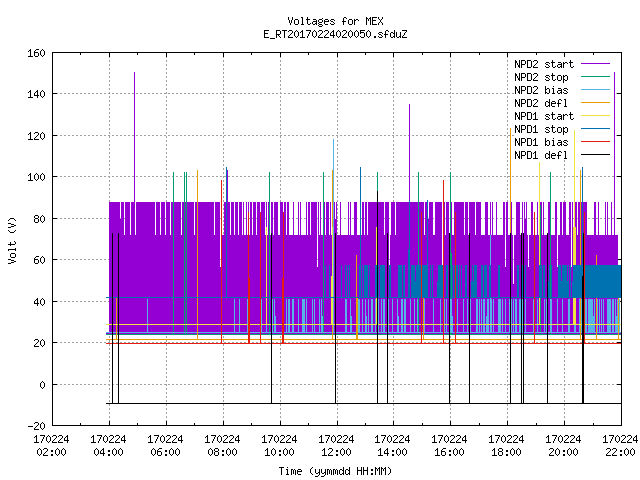Click the NPD1 start legend label

click(x=544, y=116)
